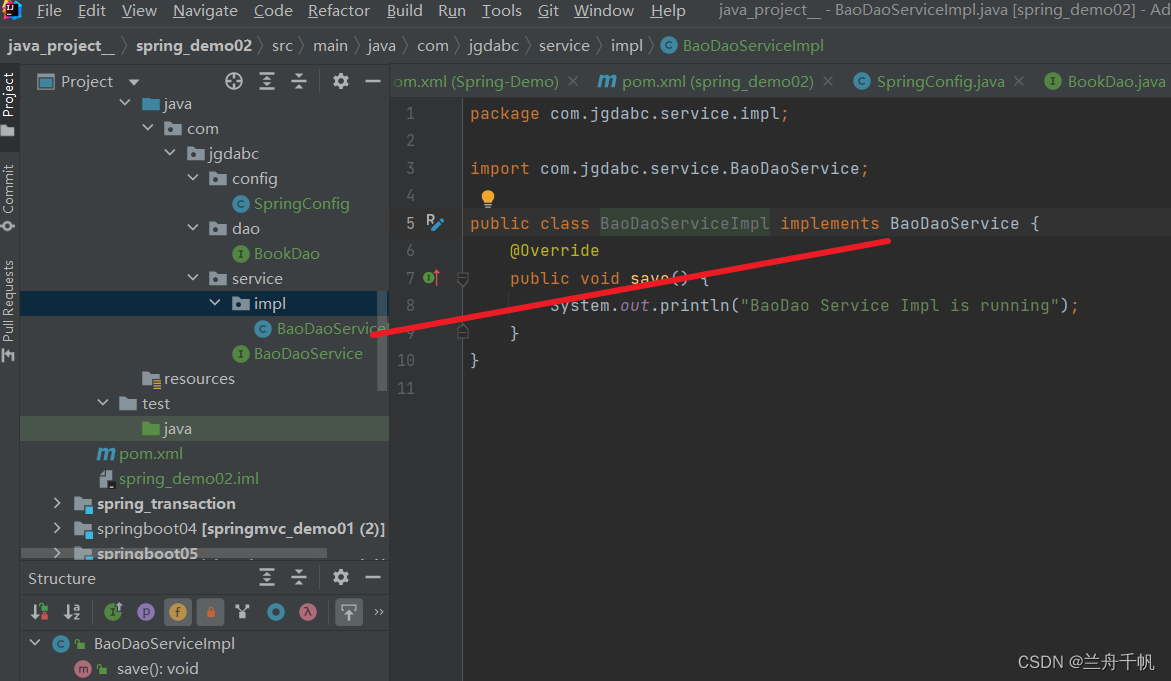Open the Navigate menu
Viewport: 1171px width, 681px height.
pyautogui.click(x=205, y=10)
